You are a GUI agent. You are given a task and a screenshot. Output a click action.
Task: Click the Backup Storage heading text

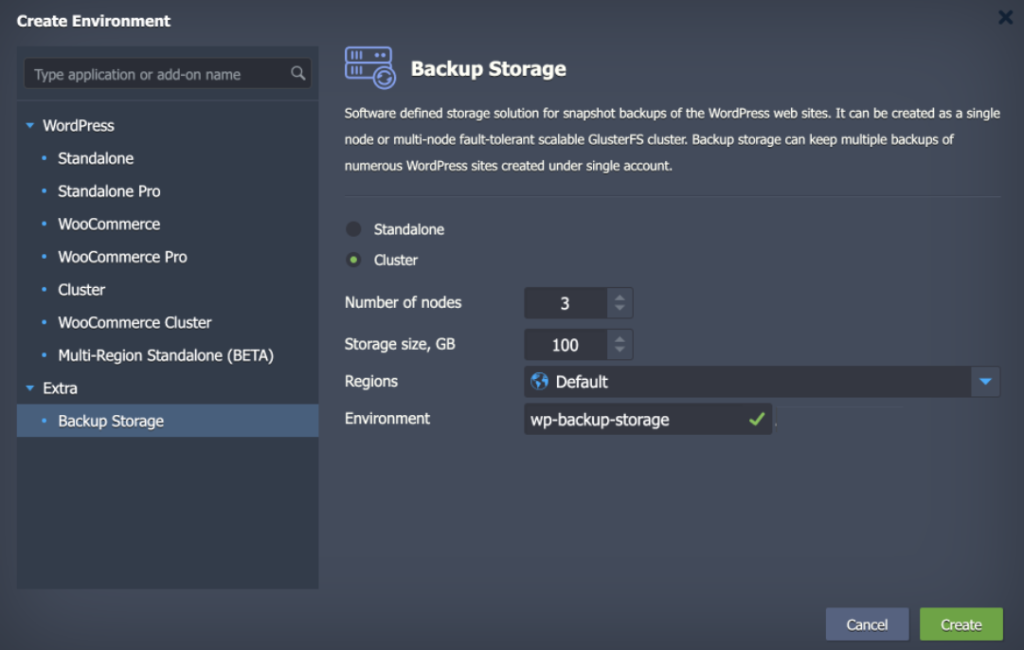pyautogui.click(x=488, y=69)
